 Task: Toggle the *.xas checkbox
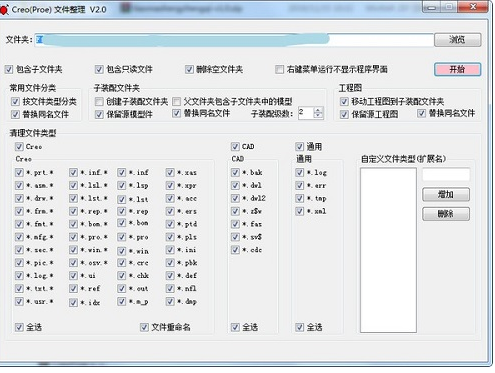170,172
